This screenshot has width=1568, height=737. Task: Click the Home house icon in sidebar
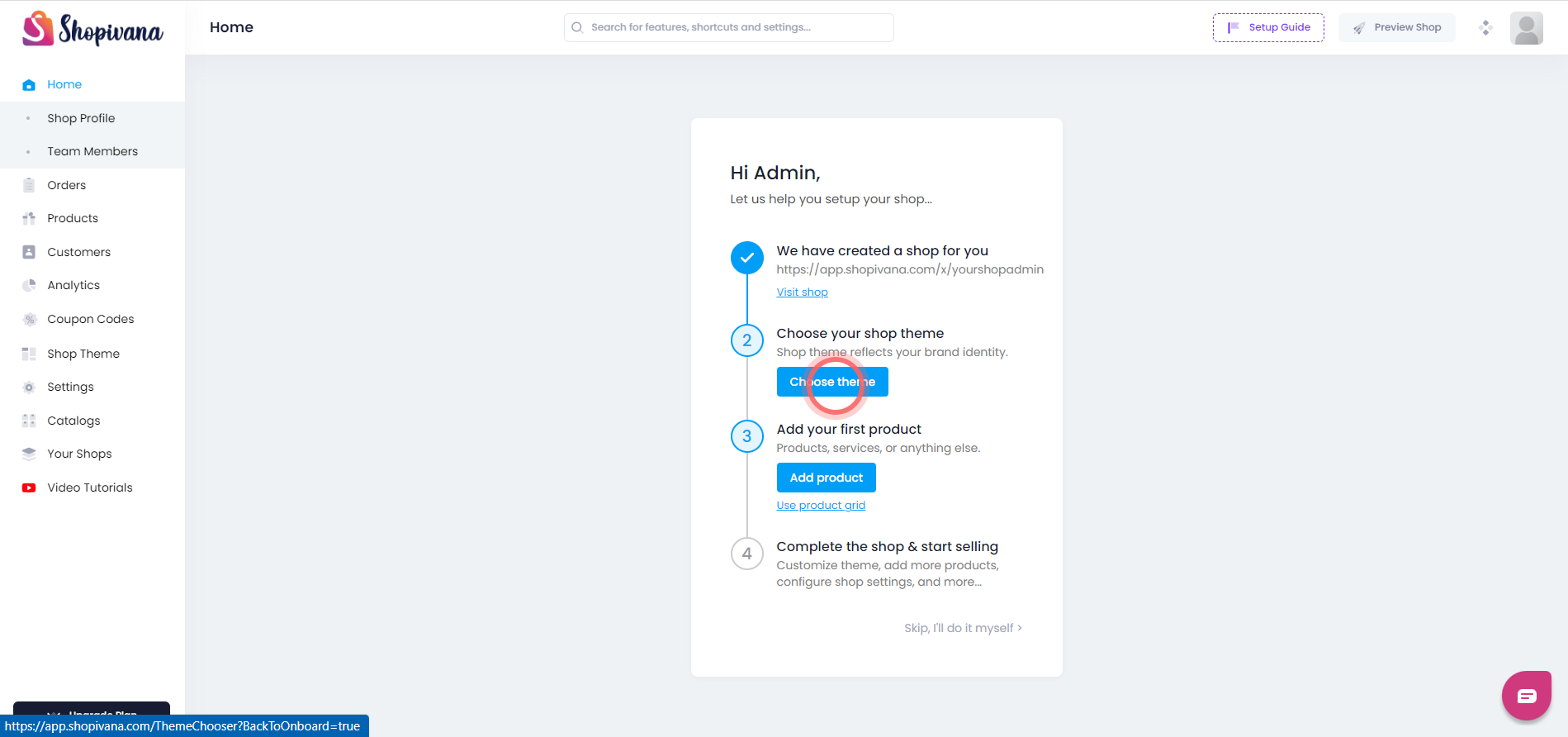coord(29,84)
